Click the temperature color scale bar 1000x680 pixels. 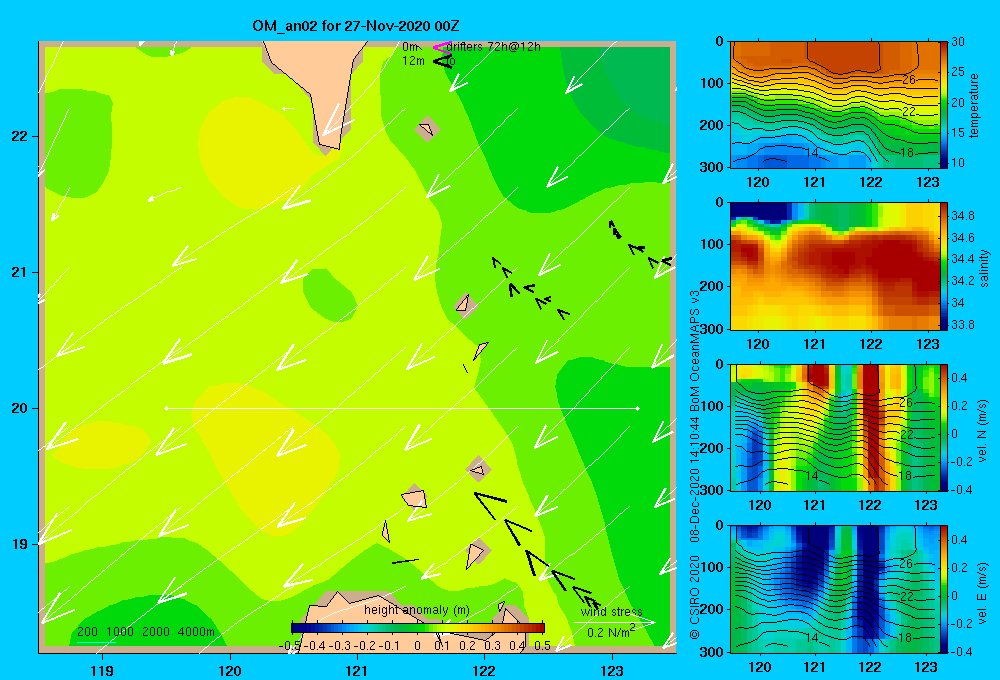pyautogui.click(x=944, y=105)
